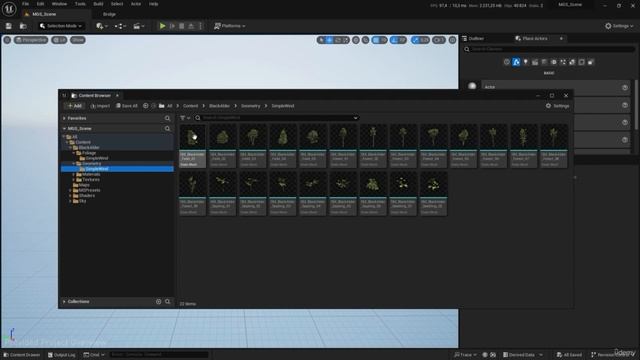Click the skip frame button
Image resolution: width=640 pixels, height=360 pixels.
(x=172, y=26)
